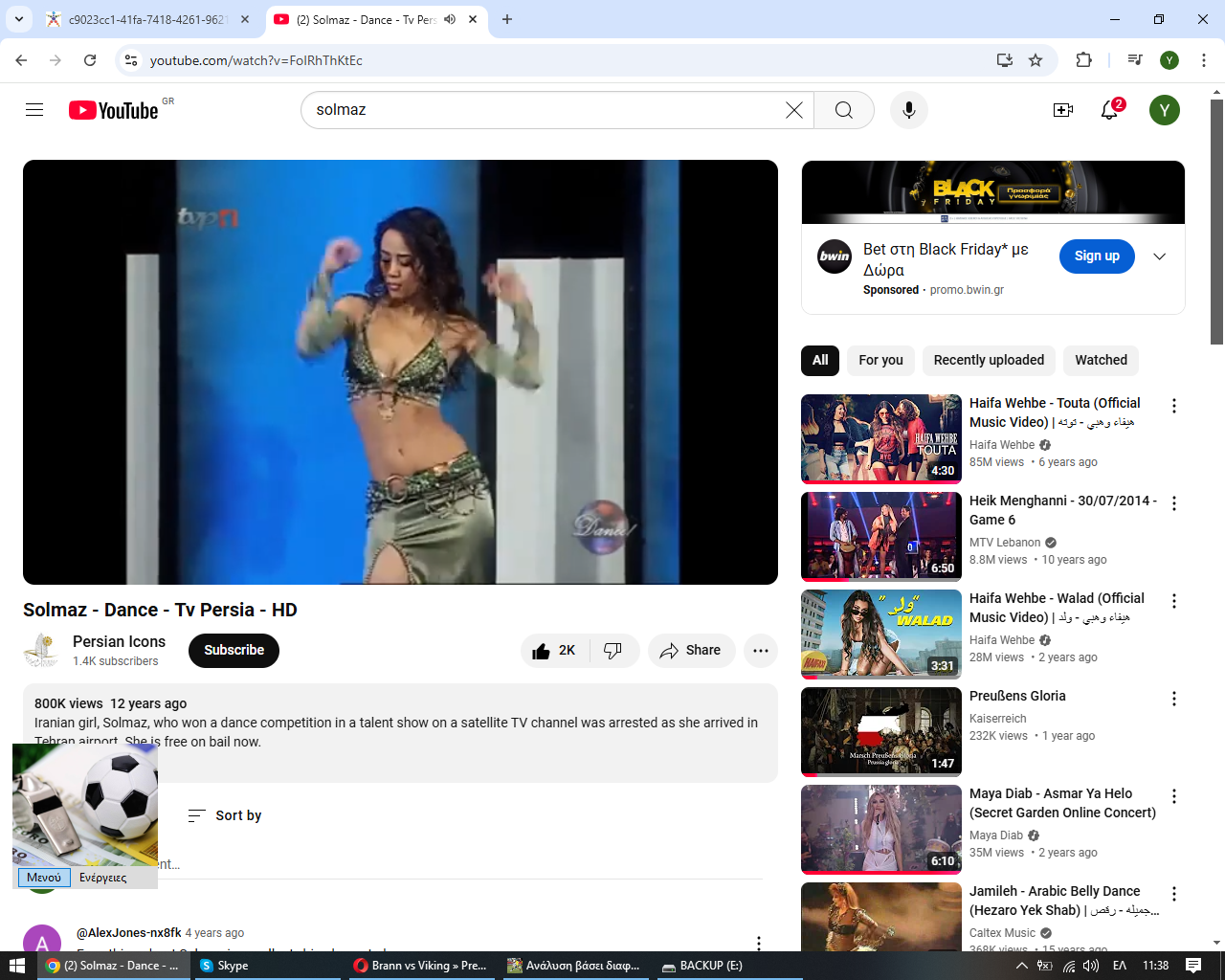Select the For you filter chip
1225x980 pixels.
pos(880,361)
